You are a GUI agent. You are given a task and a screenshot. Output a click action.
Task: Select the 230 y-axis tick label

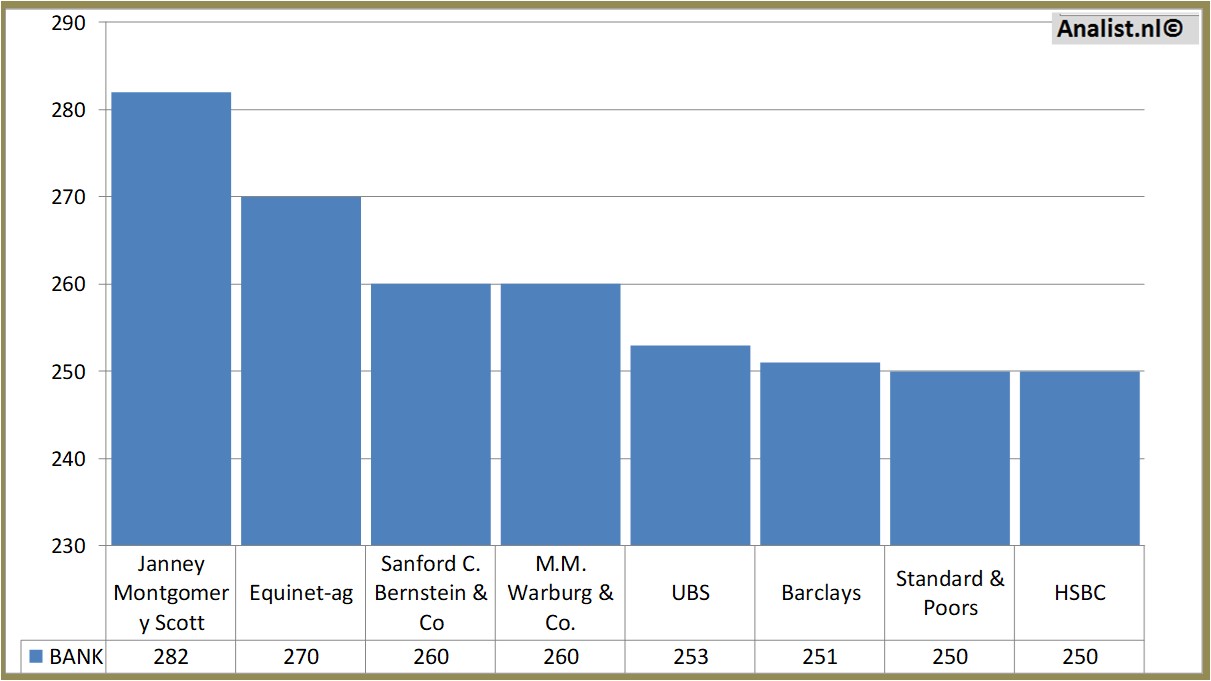tap(68, 546)
